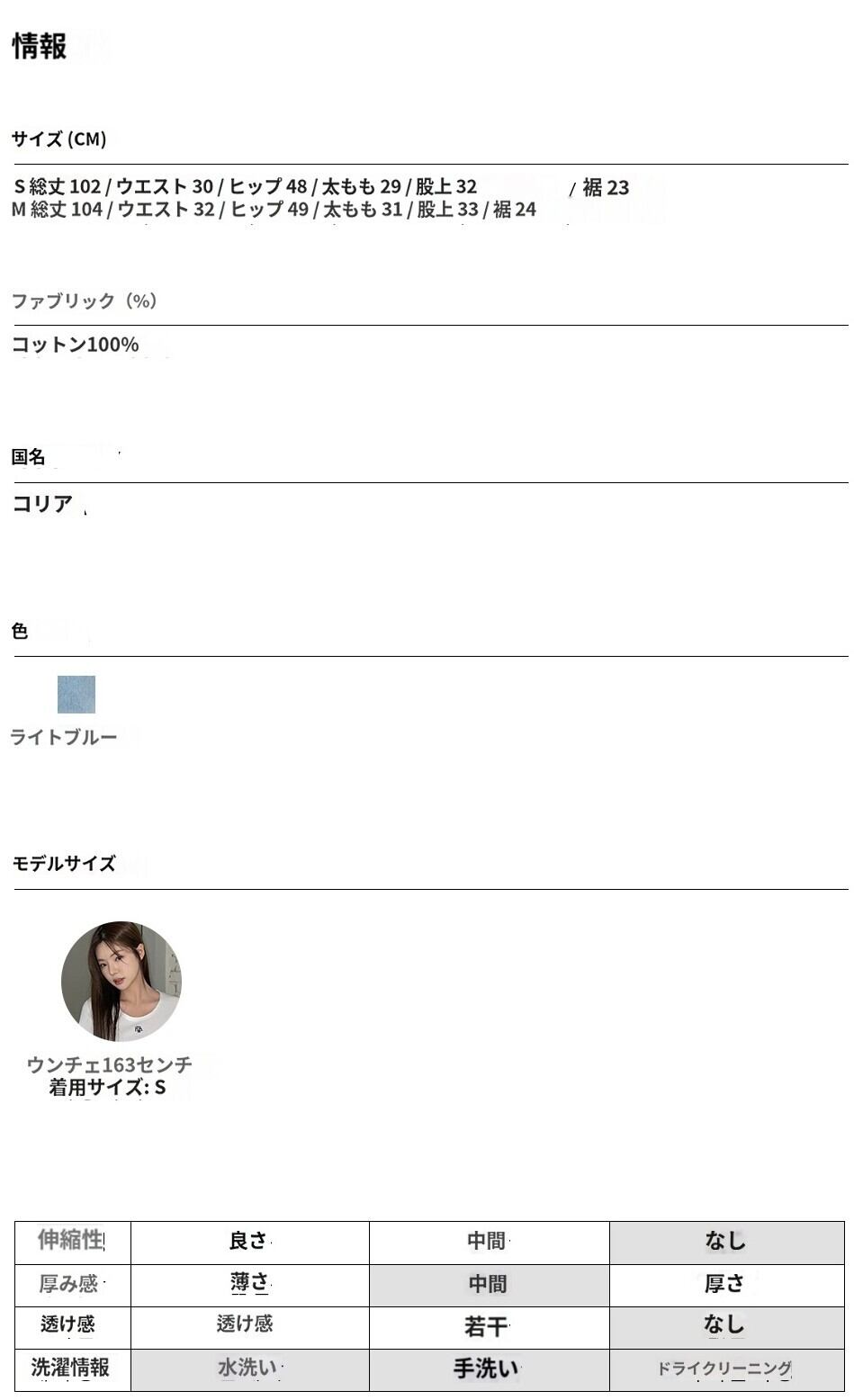Click the 洗濯情報 row header

tap(72, 1369)
